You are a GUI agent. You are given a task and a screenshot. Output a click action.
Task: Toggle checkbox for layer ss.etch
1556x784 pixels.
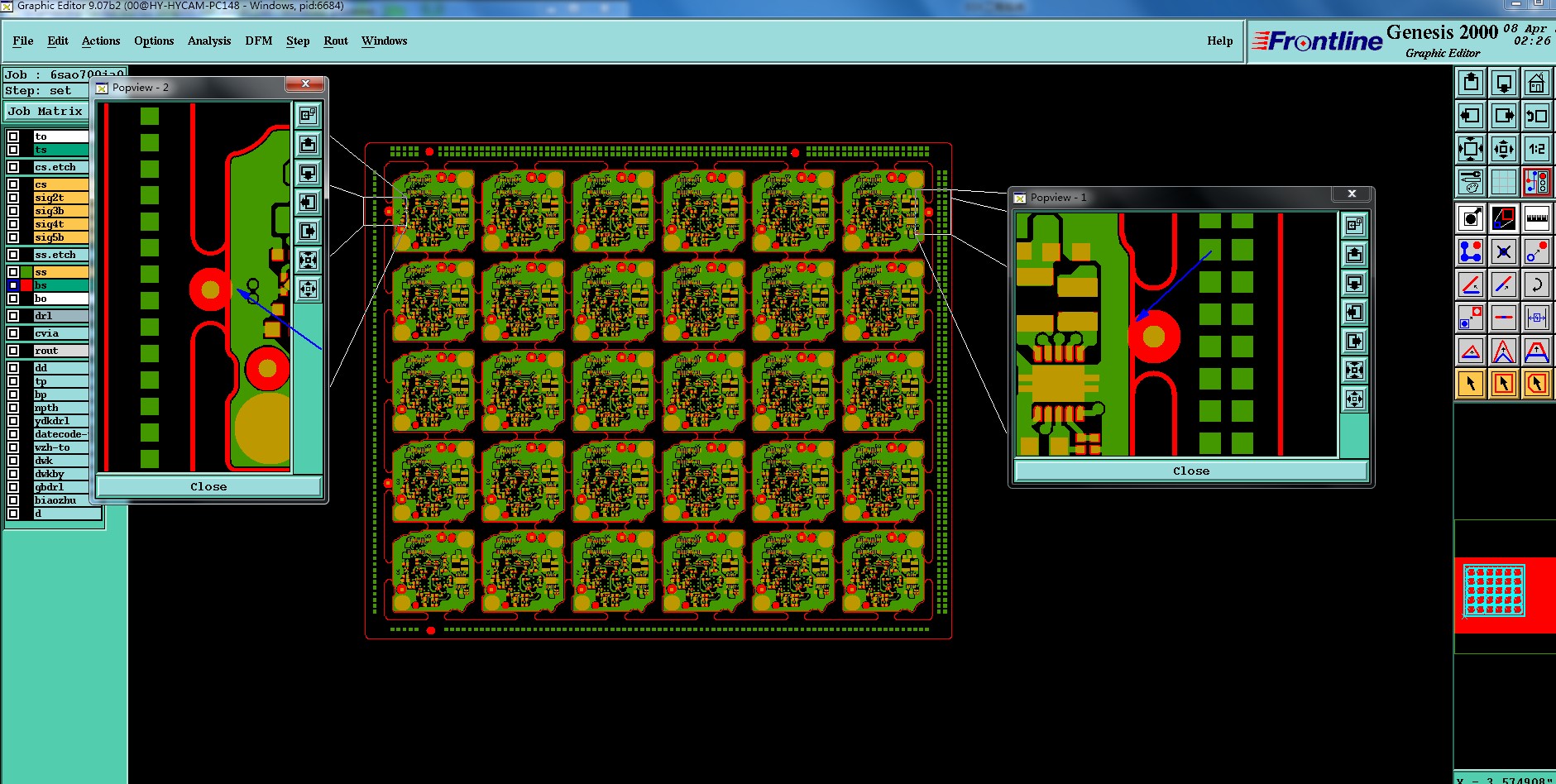[13, 255]
